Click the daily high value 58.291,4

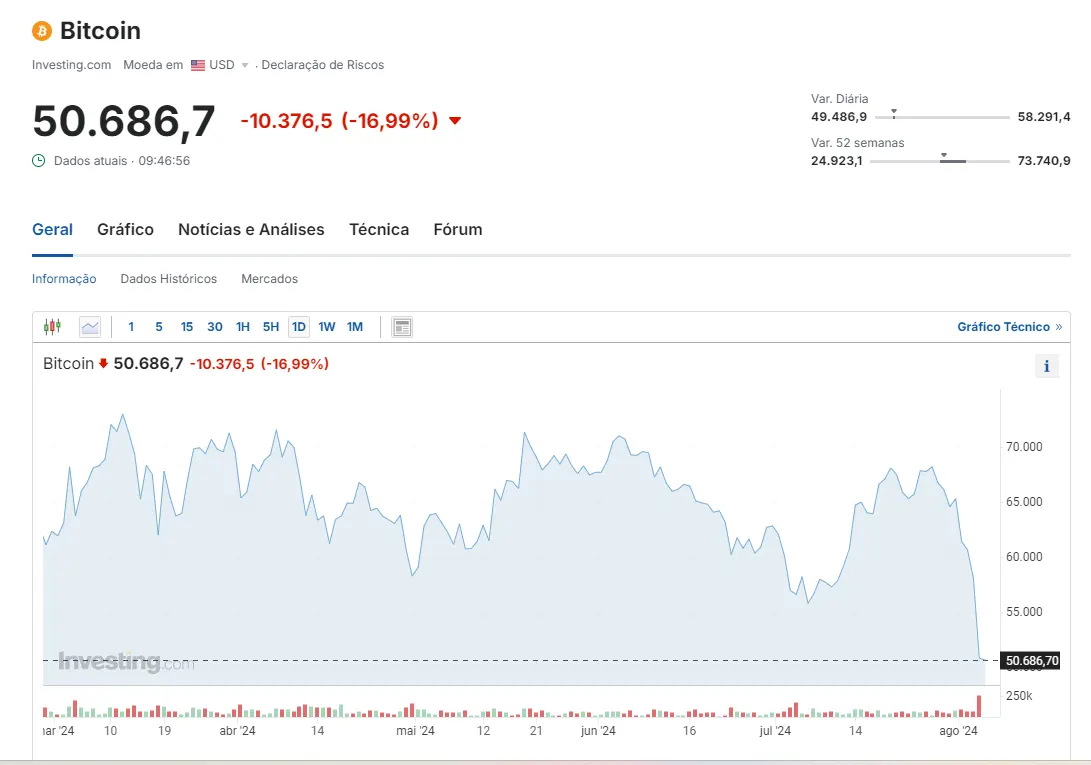(1044, 117)
